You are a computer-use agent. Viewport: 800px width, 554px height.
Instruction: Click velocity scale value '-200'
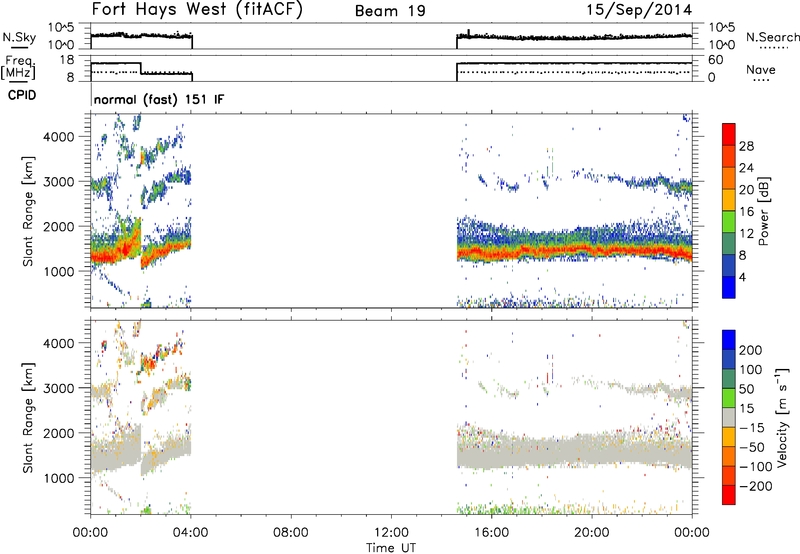(x=756, y=486)
